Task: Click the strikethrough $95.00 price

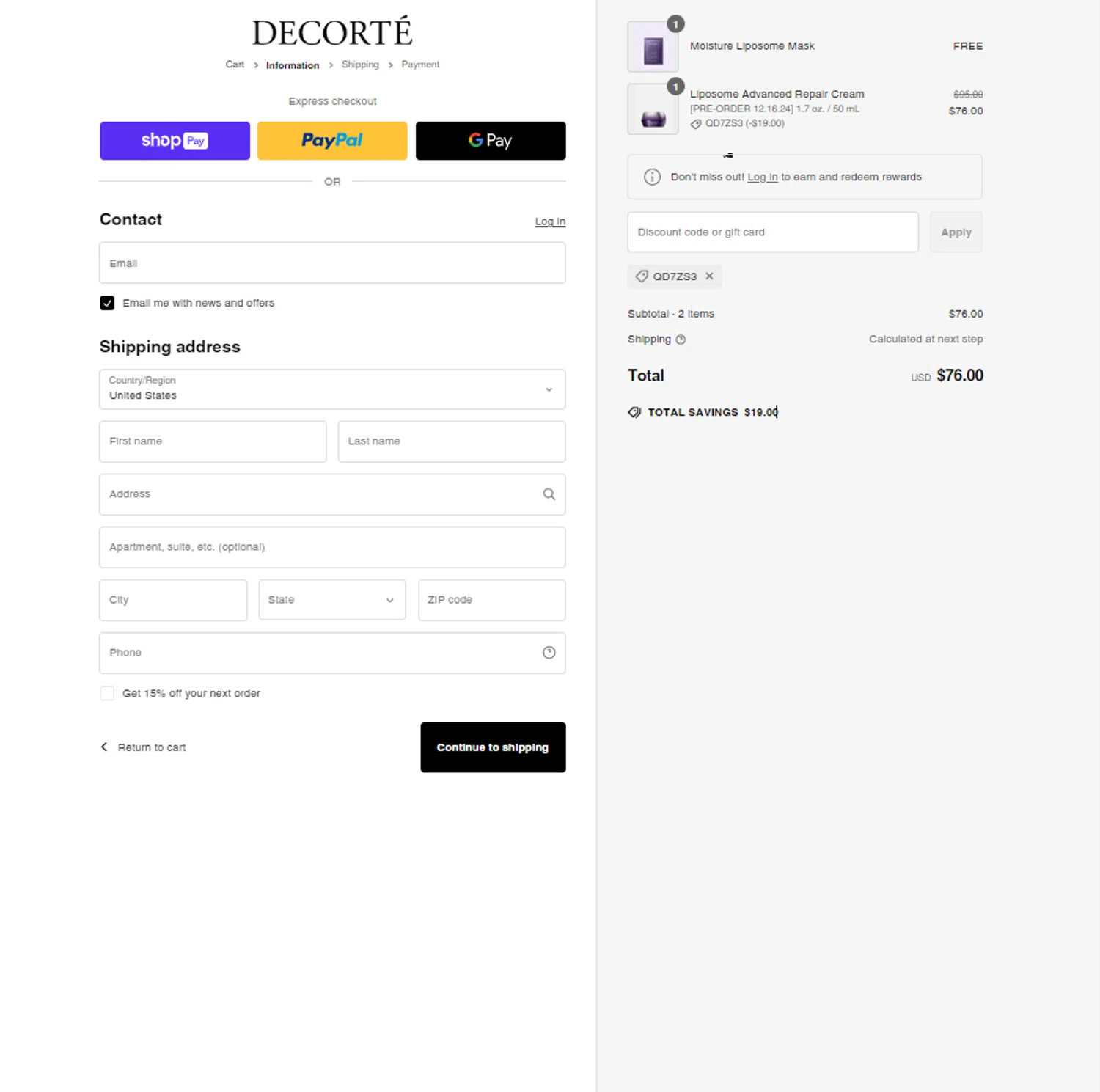Action: (x=968, y=95)
